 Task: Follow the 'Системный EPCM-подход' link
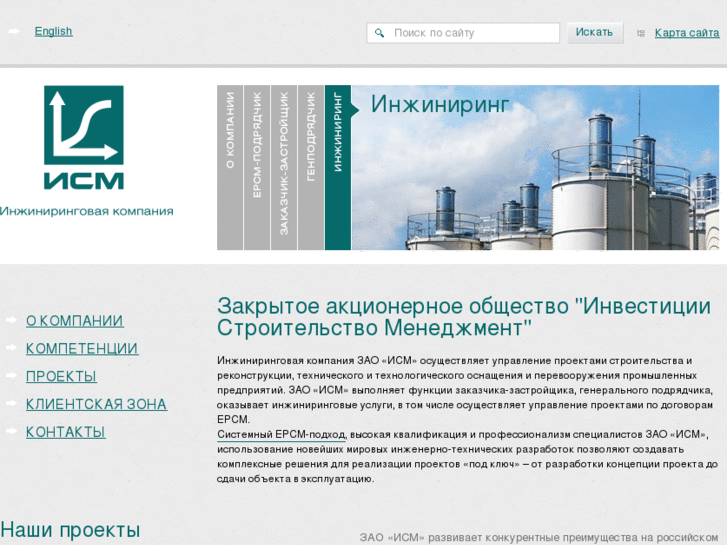(x=281, y=435)
